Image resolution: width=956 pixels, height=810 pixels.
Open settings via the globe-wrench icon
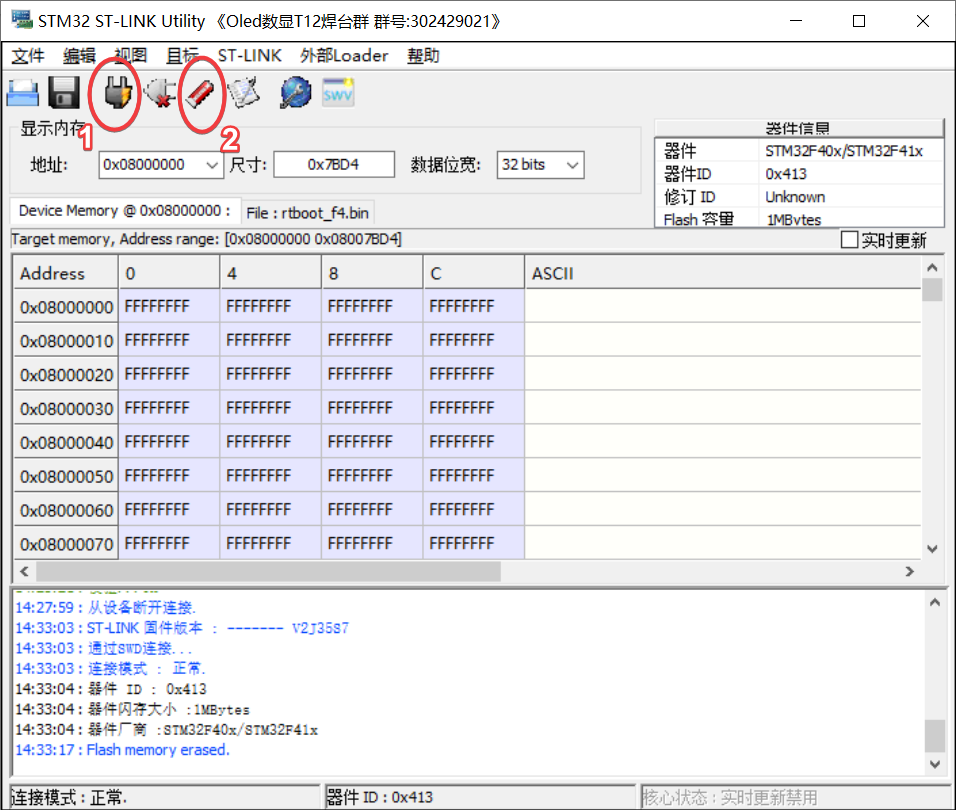click(292, 93)
